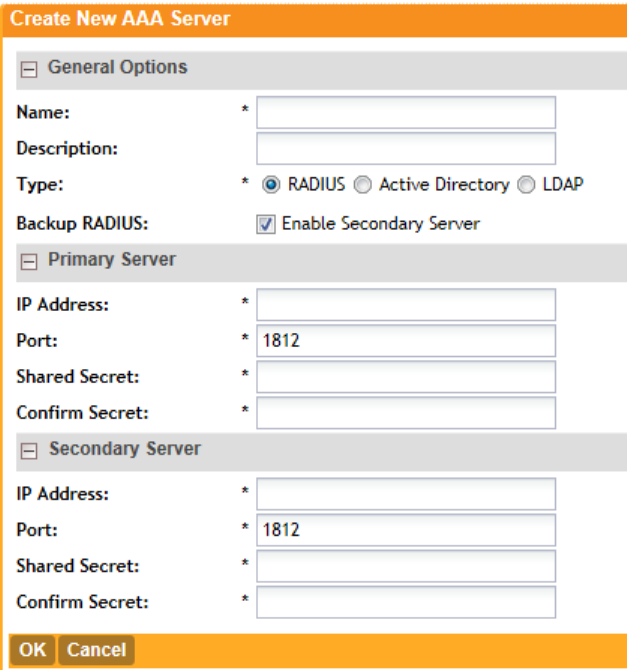The image size is (627, 670).
Task: Focus Primary Server Shared Secret field
Action: click(405, 377)
